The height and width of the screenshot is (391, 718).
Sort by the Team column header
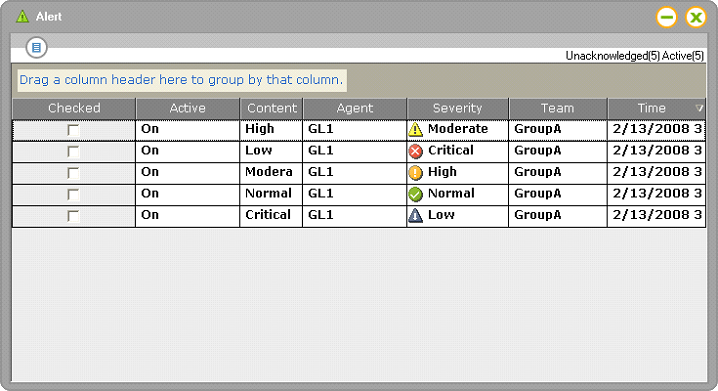tap(558, 109)
